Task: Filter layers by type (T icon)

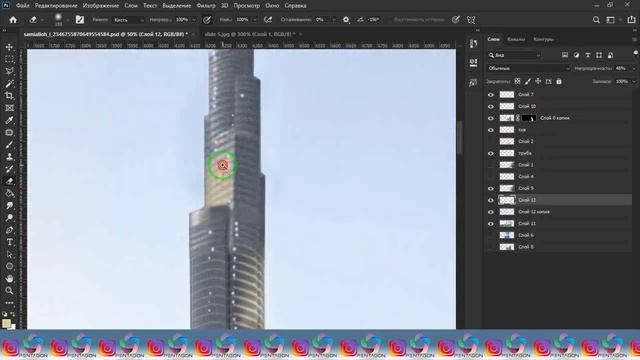Action: (x=588, y=55)
